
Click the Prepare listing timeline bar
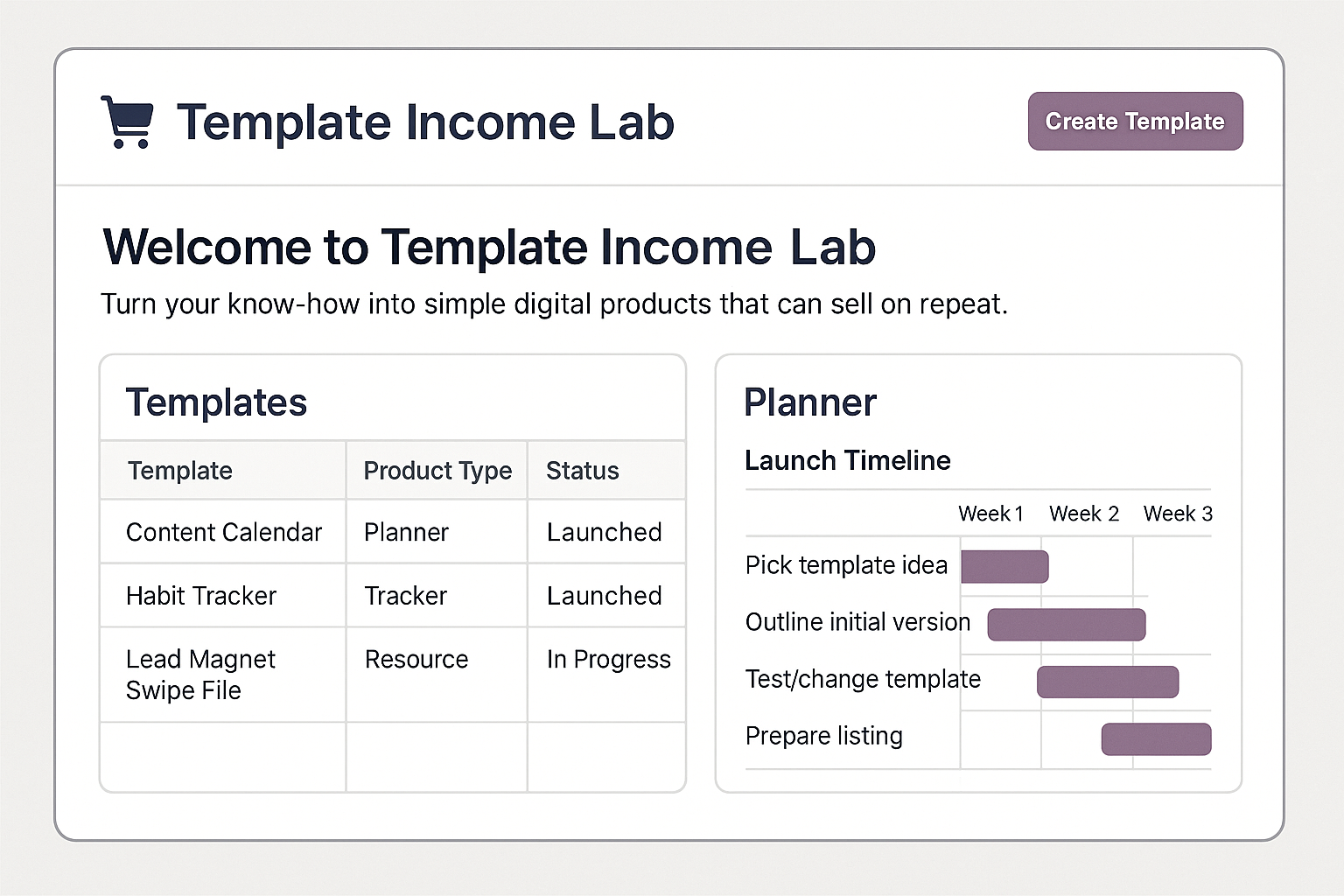pyautogui.click(x=1156, y=738)
